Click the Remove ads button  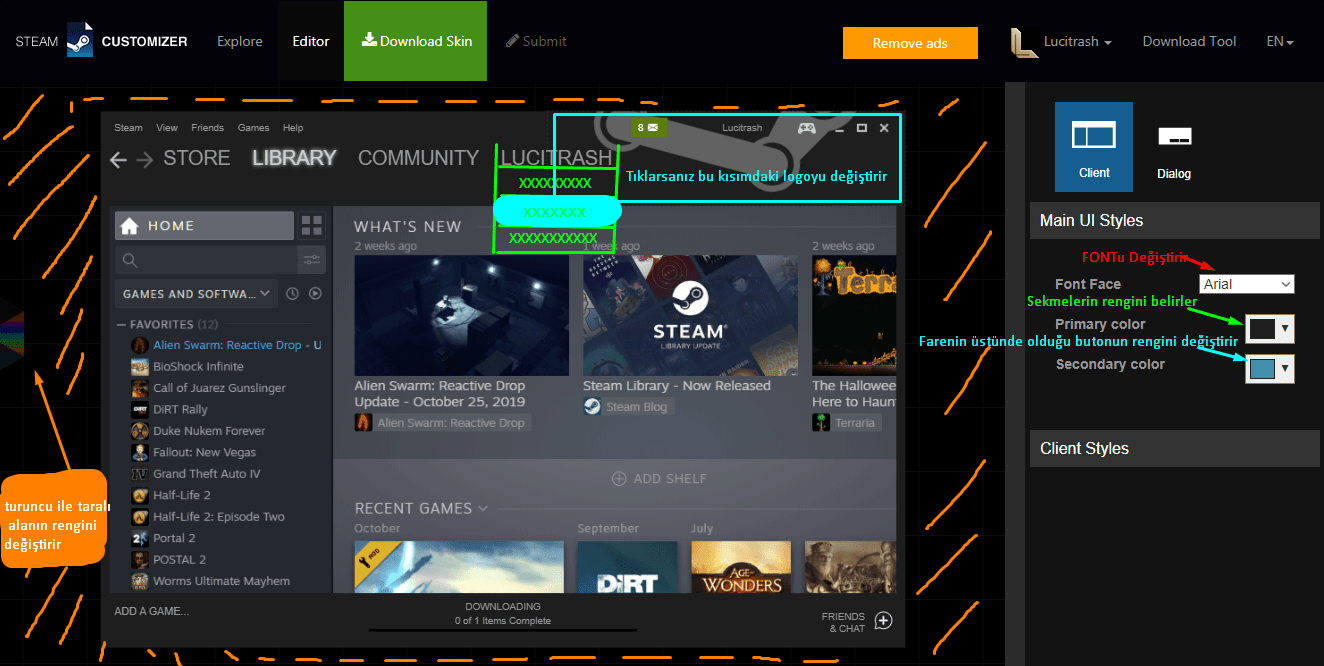coord(910,43)
